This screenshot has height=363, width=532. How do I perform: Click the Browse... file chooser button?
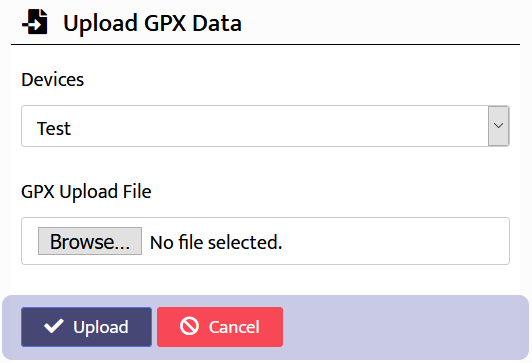(x=90, y=241)
